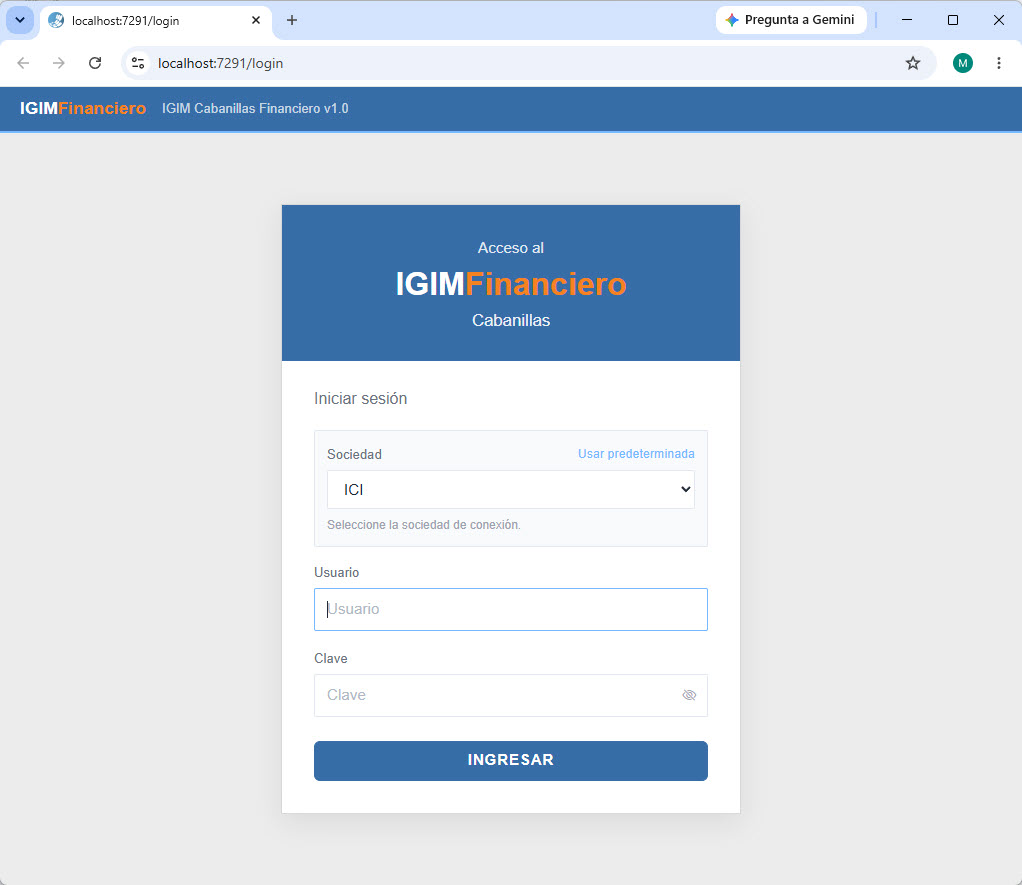The height and width of the screenshot is (885, 1022).
Task: Click the Usar predeterminada link
Action: [636, 454]
